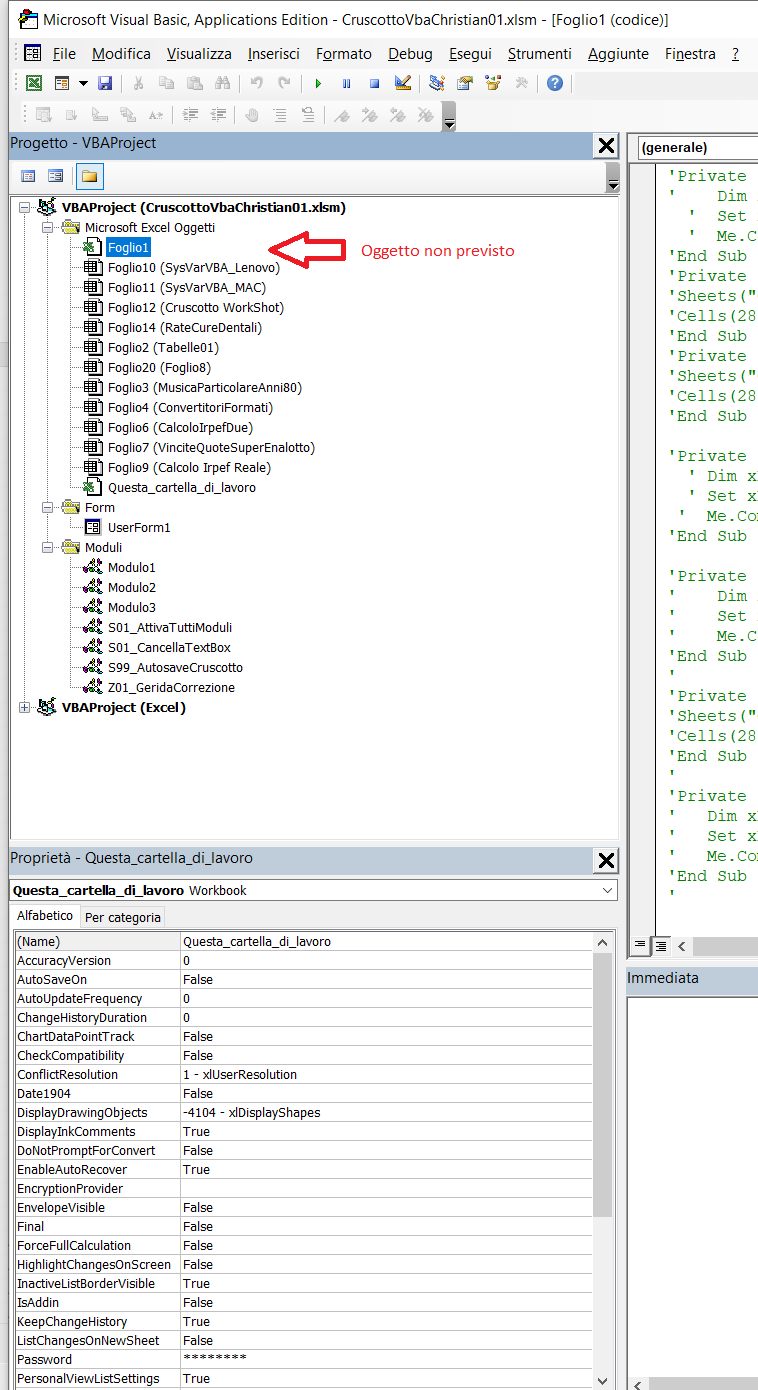
Task: Open the (generale) object combo box
Action: (x=697, y=147)
